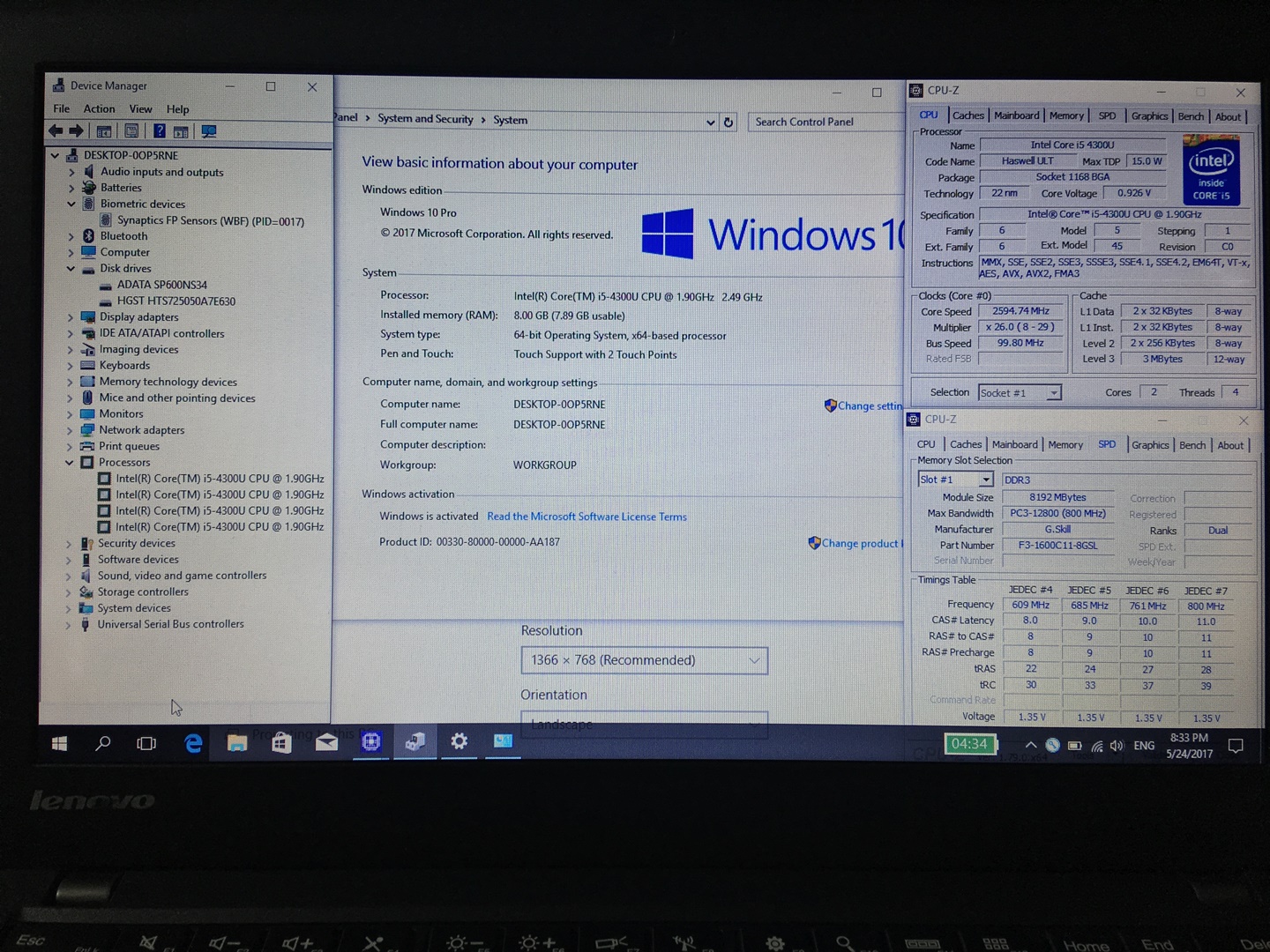Select ADATA SP600NS34 disk drive
The image size is (1270, 952).
point(162,285)
